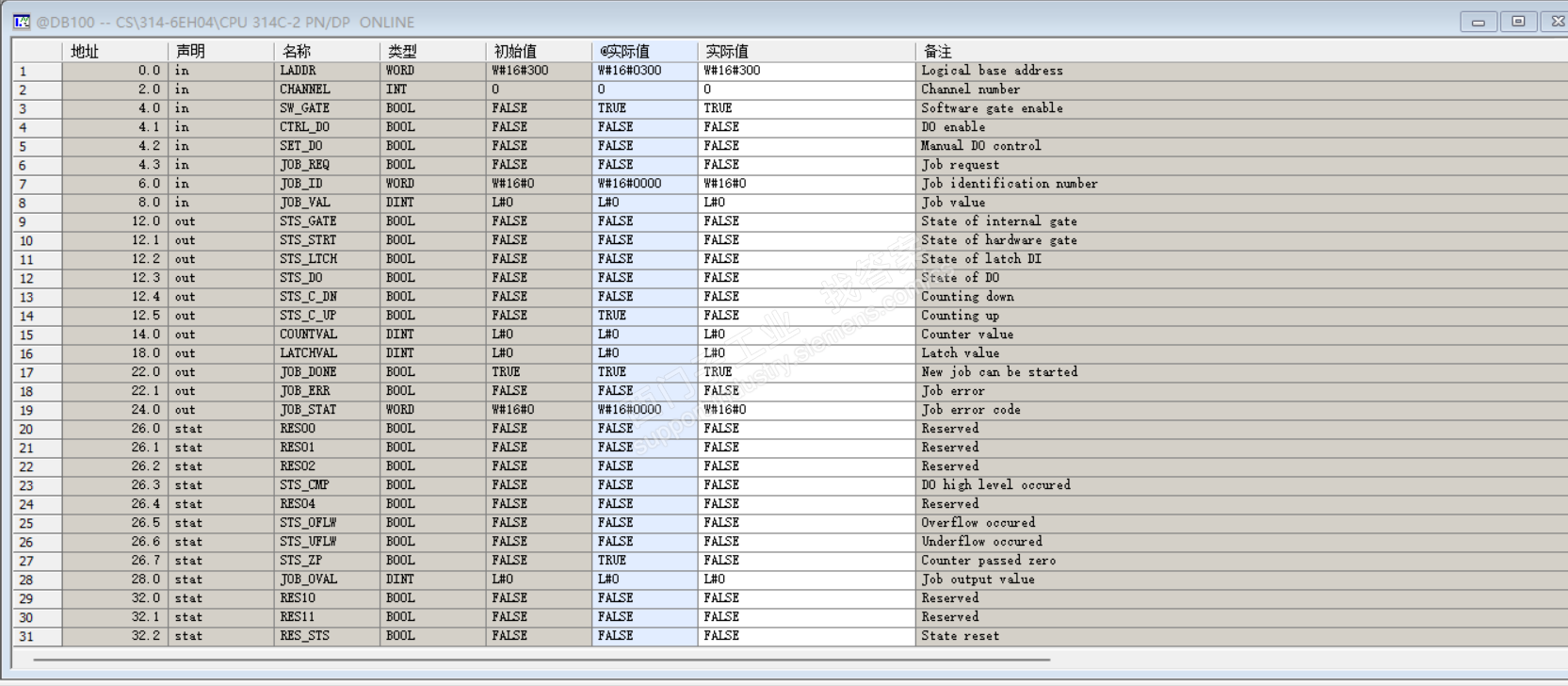This screenshot has height=686, width=1568.
Task: Select the STS_C_DN name cell
Action: point(327,297)
